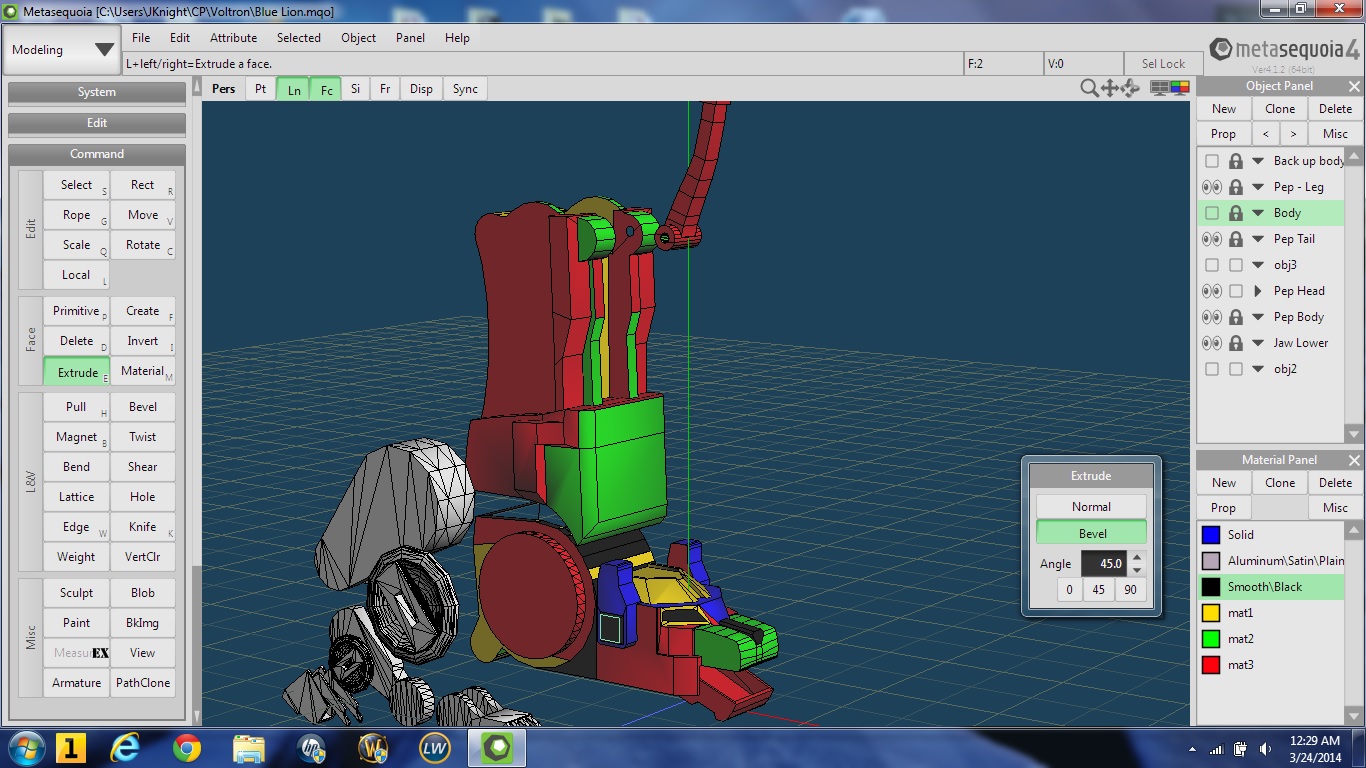Collapse the Body object arrow
The width and height of the screenshot is (1366, 768).
1258,213
